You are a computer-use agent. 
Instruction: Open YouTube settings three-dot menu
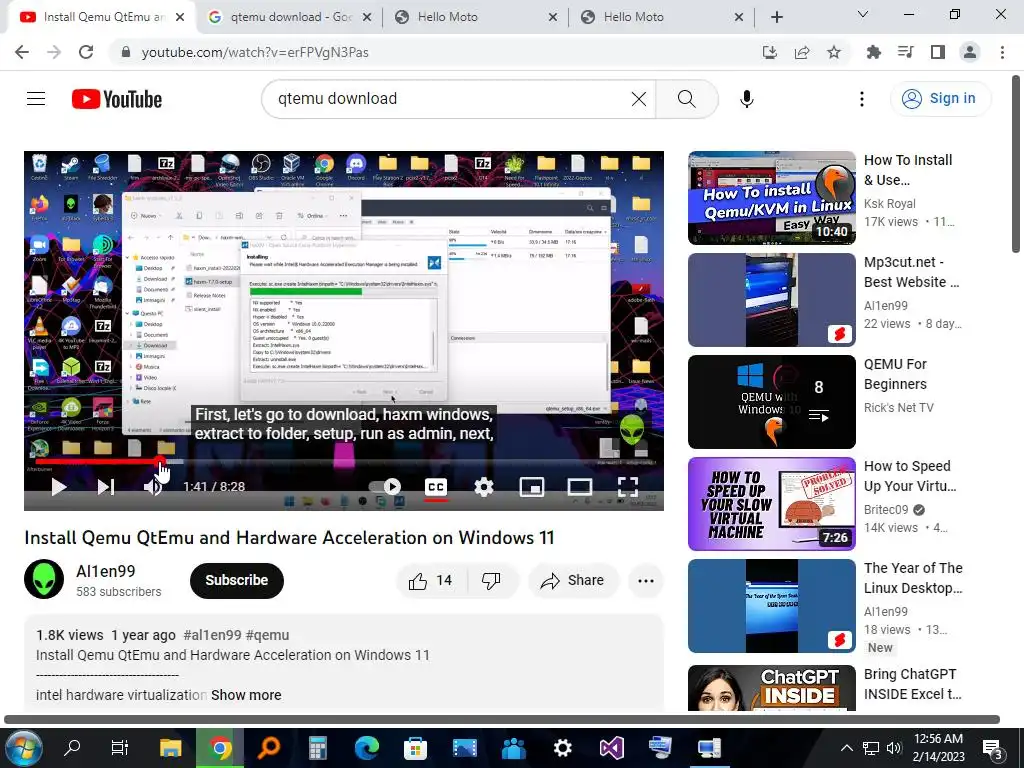[861, 99]
